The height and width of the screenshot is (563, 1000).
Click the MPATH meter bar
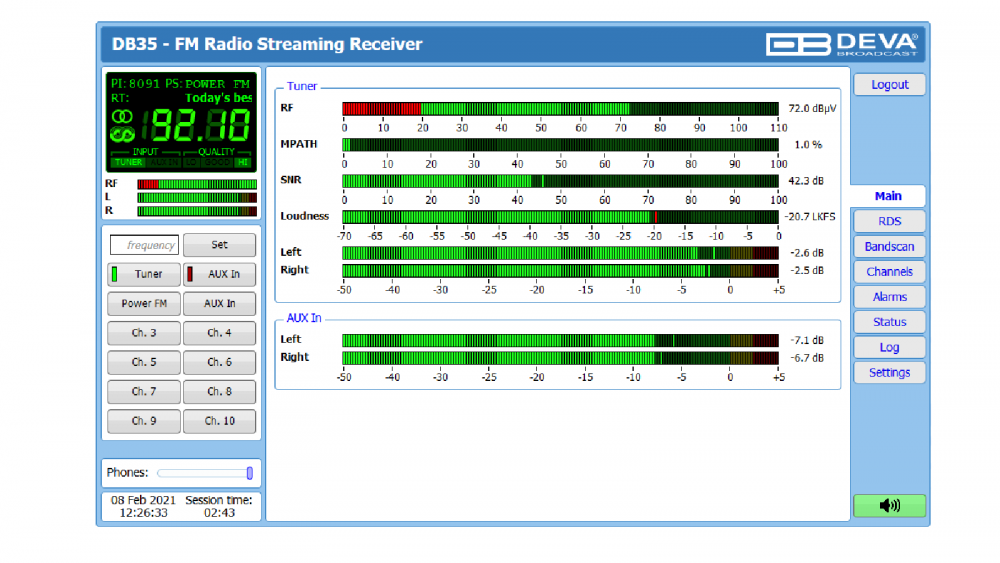click(x=560, y=145)
